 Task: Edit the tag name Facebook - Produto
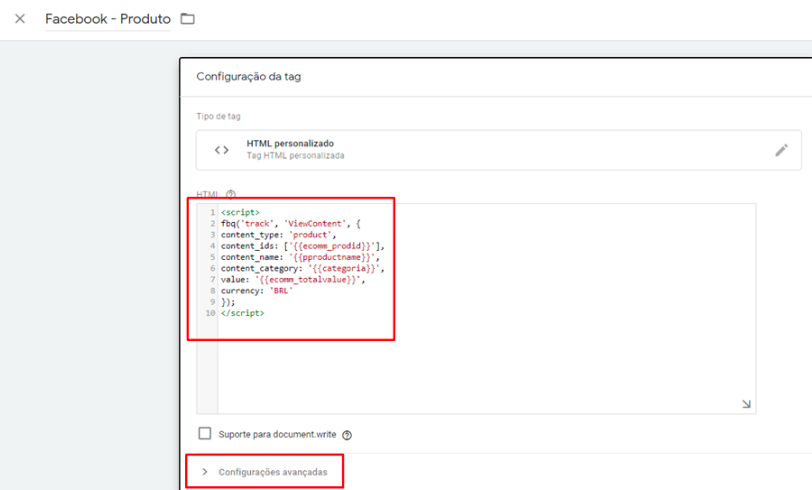point(108,19)
